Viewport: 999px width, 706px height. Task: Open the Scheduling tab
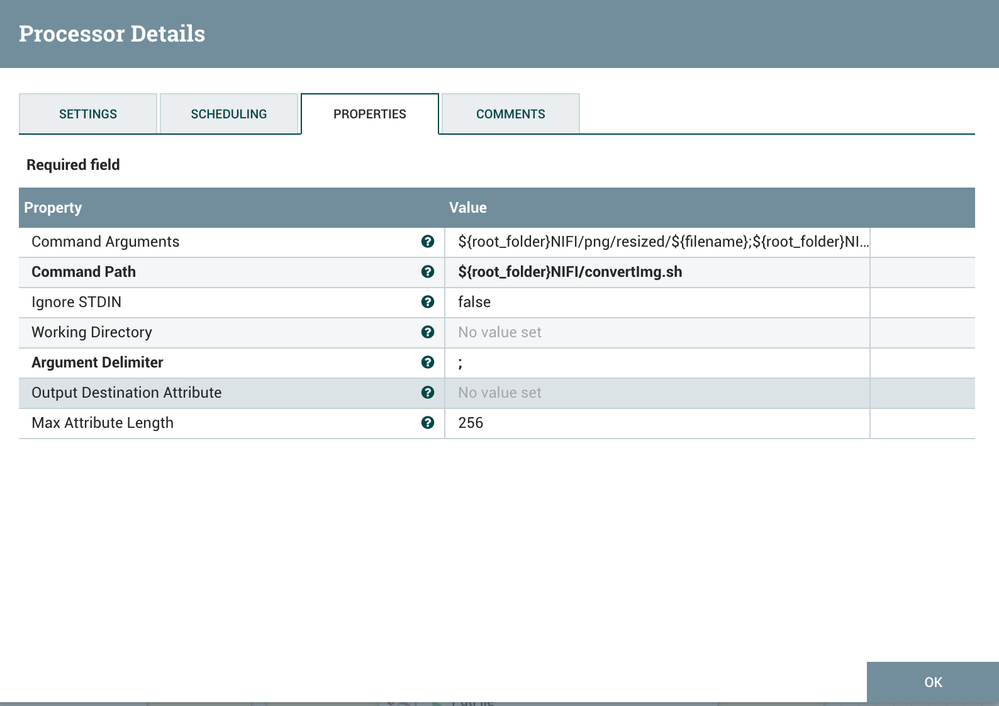pos(229,114)
